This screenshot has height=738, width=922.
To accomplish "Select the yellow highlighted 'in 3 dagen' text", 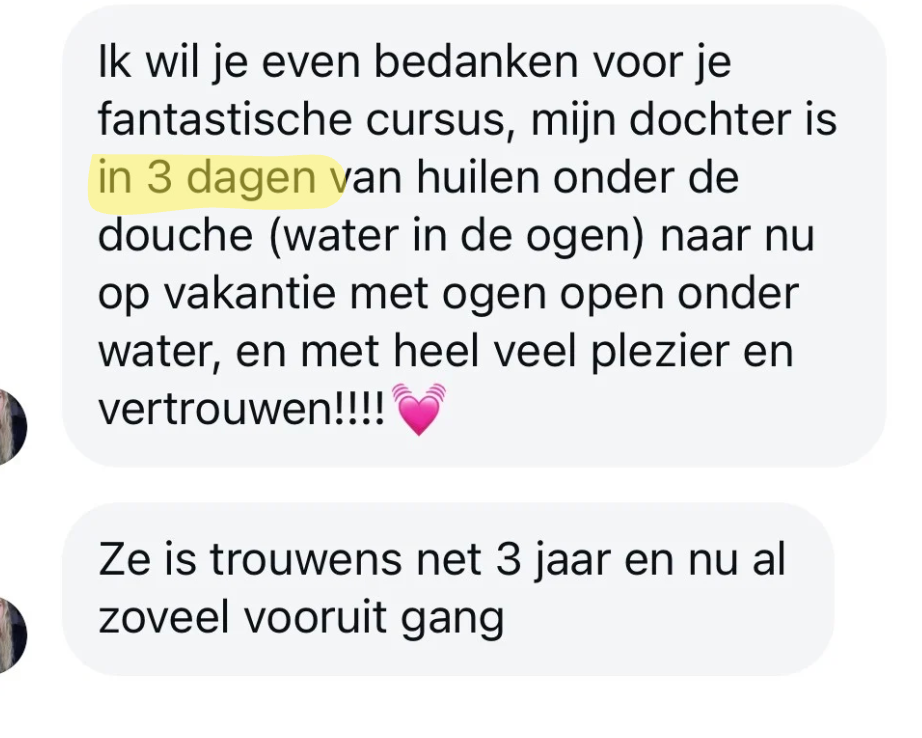I will pos(207,178).
